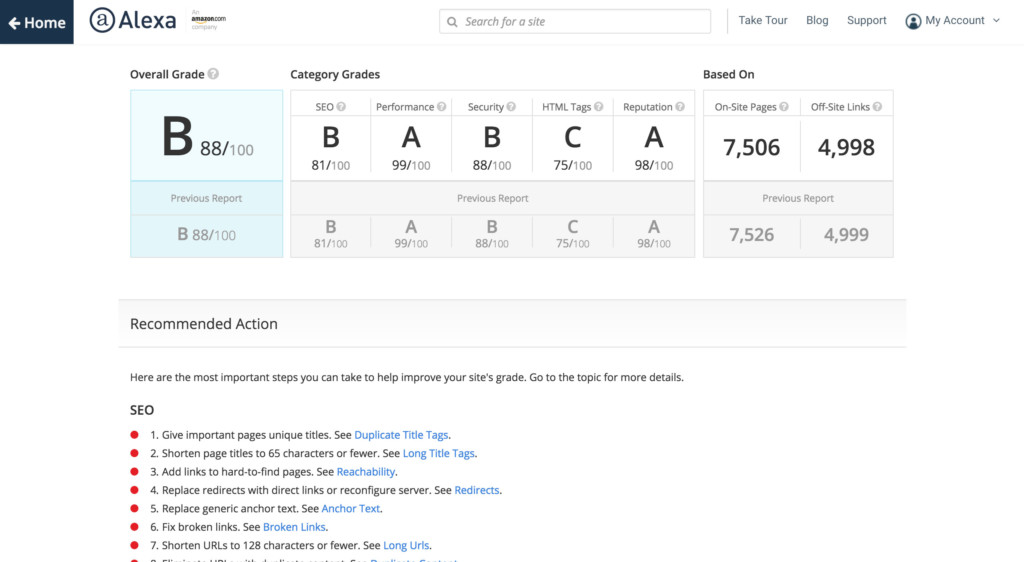This screenshot has width=1024, height=562.
Task: Expand the My Account dropdown
Action: coord(952,21)
